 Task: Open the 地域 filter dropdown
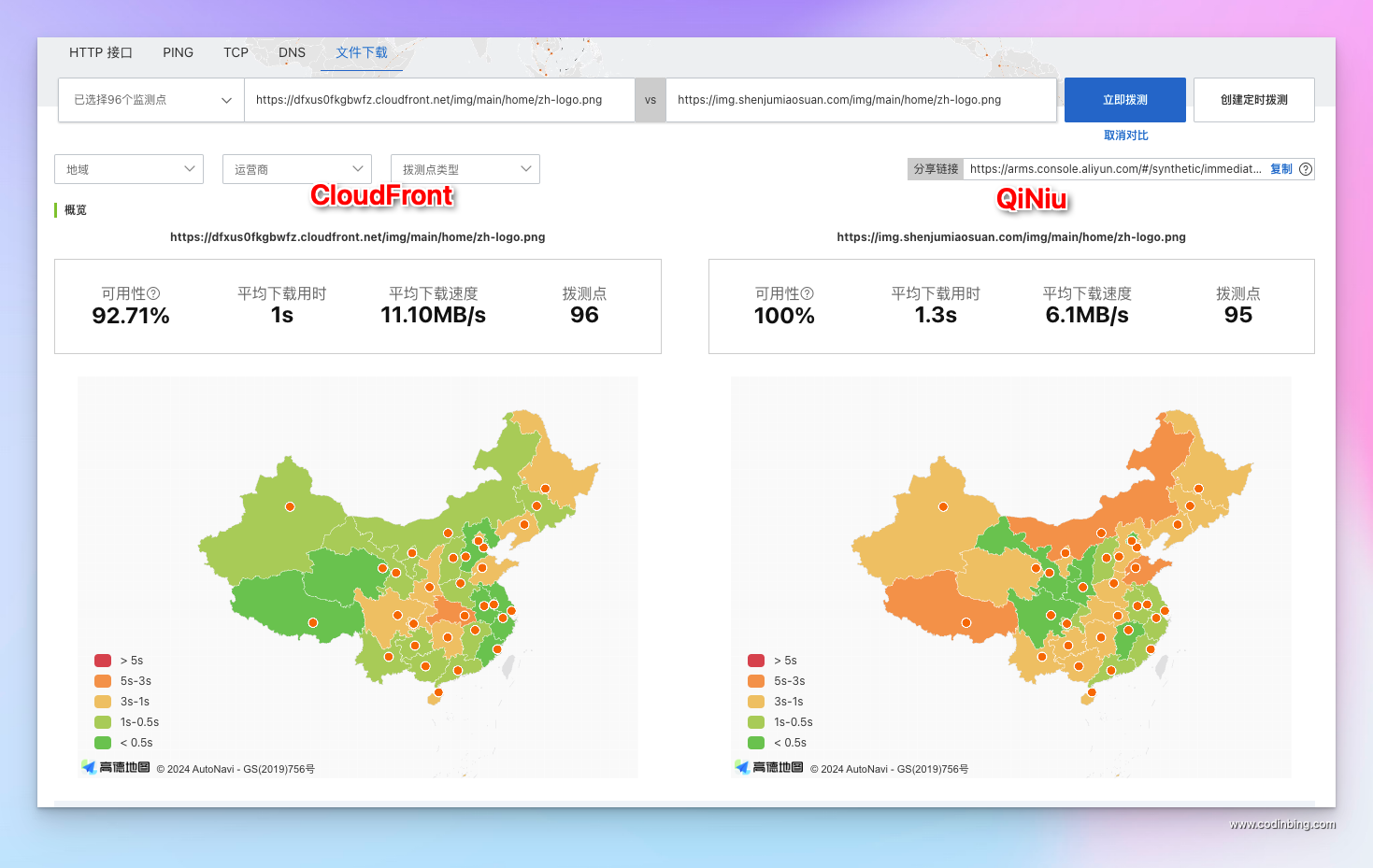(x=129, y=169)
